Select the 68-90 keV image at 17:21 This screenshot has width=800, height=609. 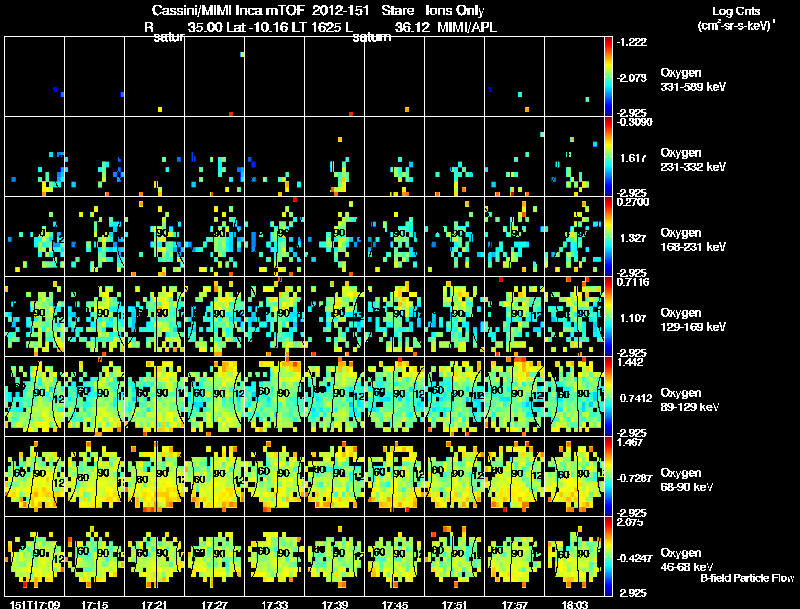tap(155, 476)
